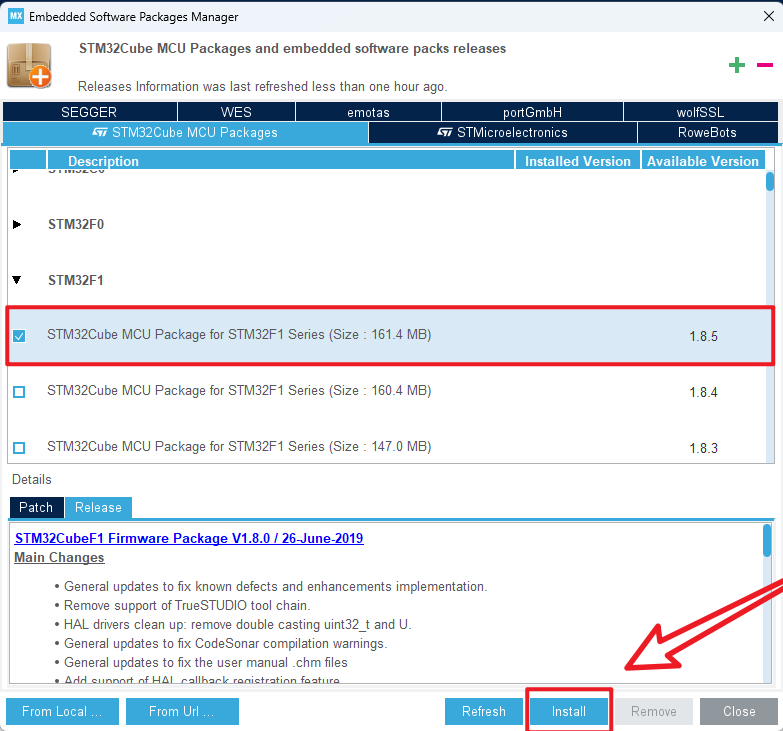Click the MX application logo icon
The image size is (783, 731).
click(x=15, y=17)
